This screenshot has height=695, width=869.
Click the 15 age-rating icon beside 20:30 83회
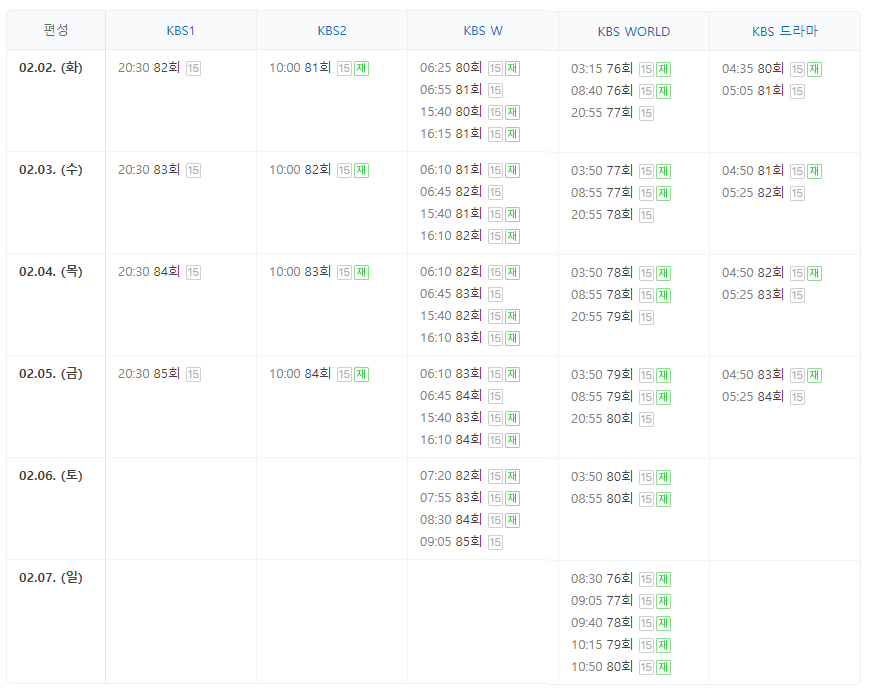(x=193, y=170)
